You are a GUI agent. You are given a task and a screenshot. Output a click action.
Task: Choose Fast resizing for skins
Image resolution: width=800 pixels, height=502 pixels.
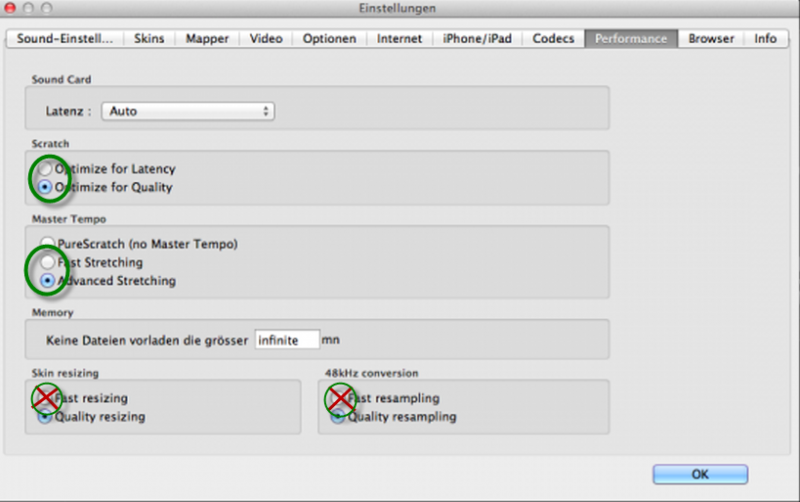[45, 398]
